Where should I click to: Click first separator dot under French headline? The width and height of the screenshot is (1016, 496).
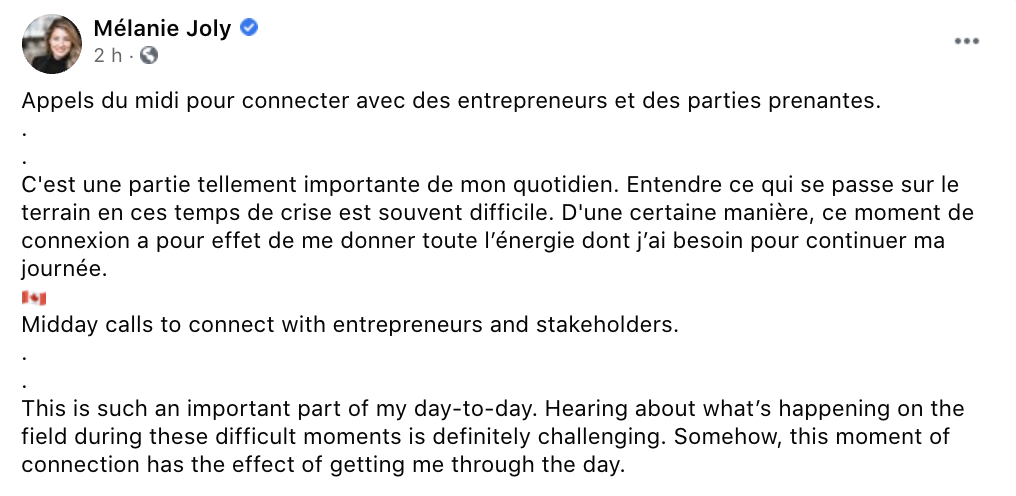pyautogui.click(x=24, y=134)
